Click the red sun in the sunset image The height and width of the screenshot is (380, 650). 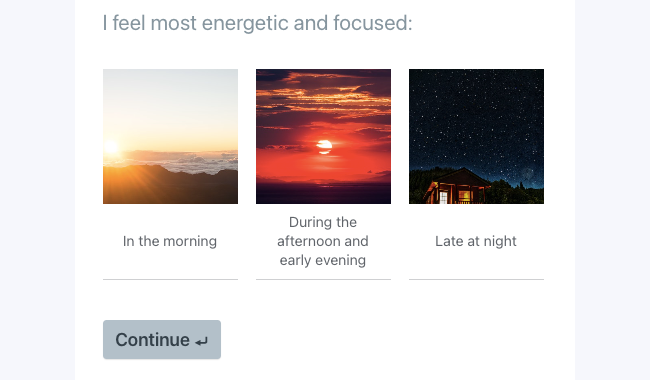324,147
